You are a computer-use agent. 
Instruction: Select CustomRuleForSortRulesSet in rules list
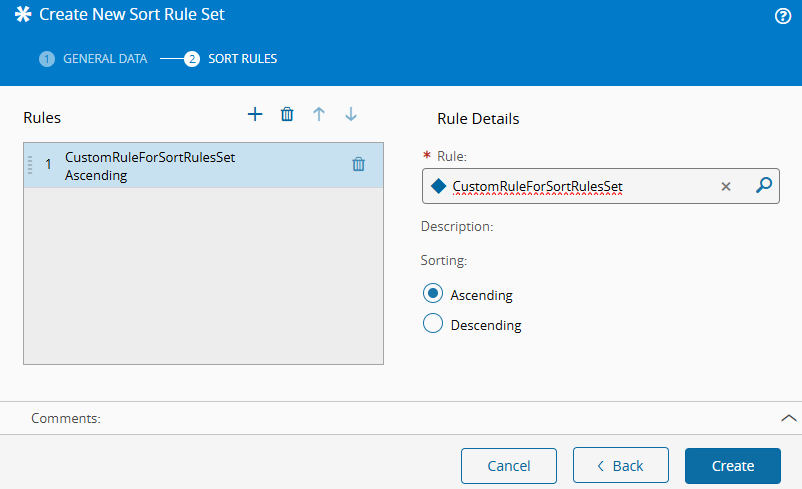tap(150, 165)
